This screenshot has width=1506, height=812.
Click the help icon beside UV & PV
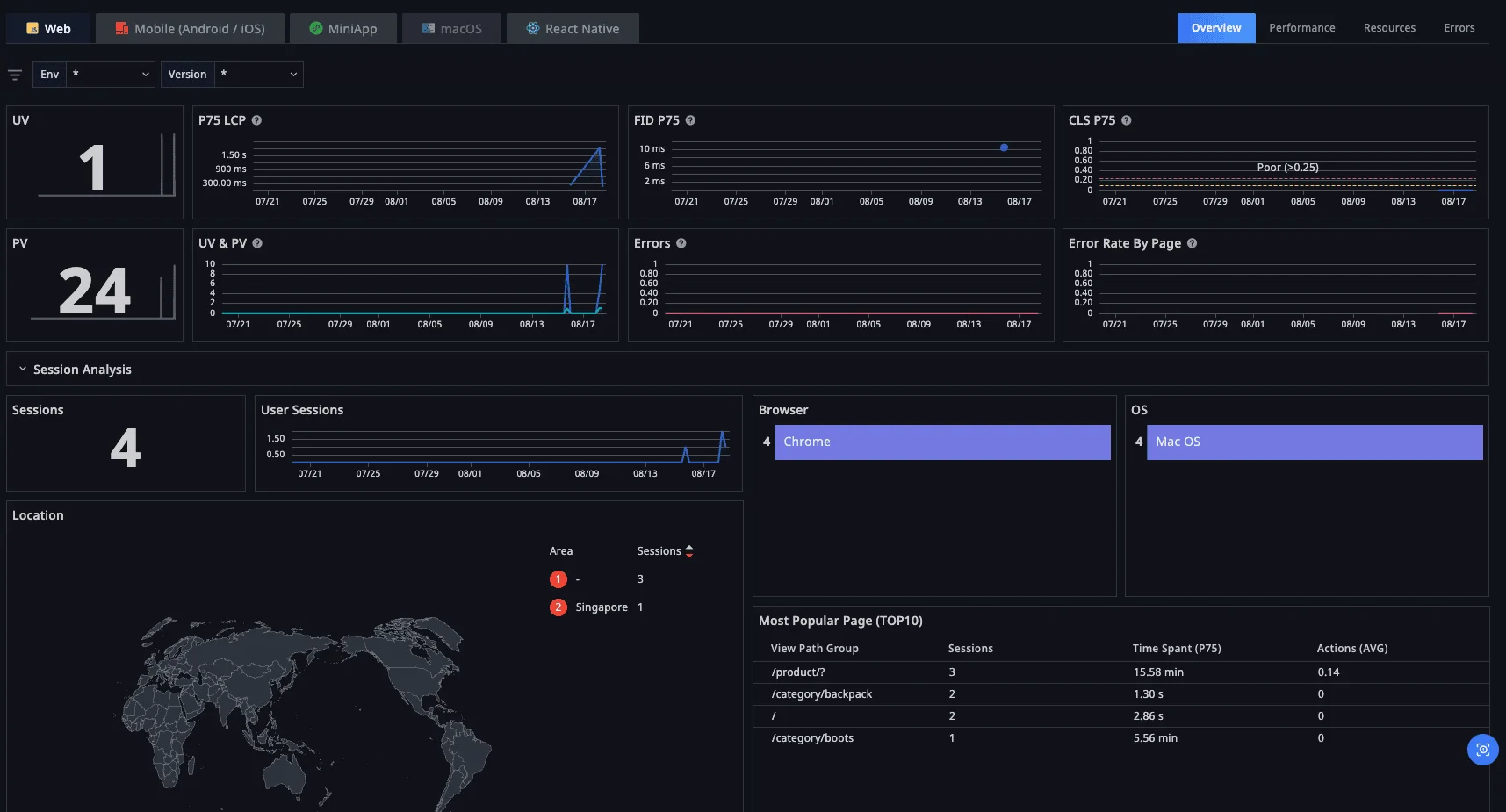(x=257, y=243)
